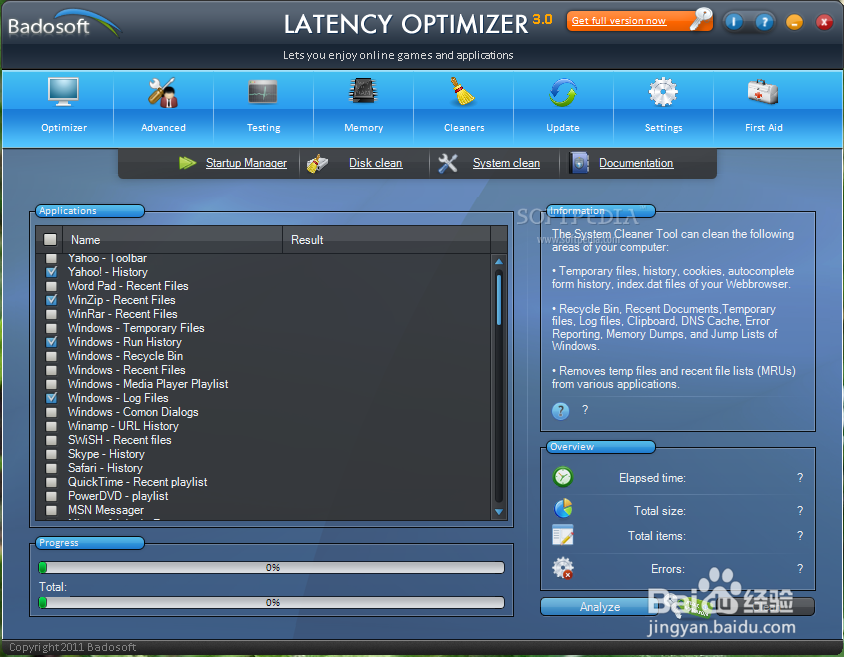Click the applications list scrollbar thumb
This screenshot has height=657, width=844.
click(x=499, y=300)
